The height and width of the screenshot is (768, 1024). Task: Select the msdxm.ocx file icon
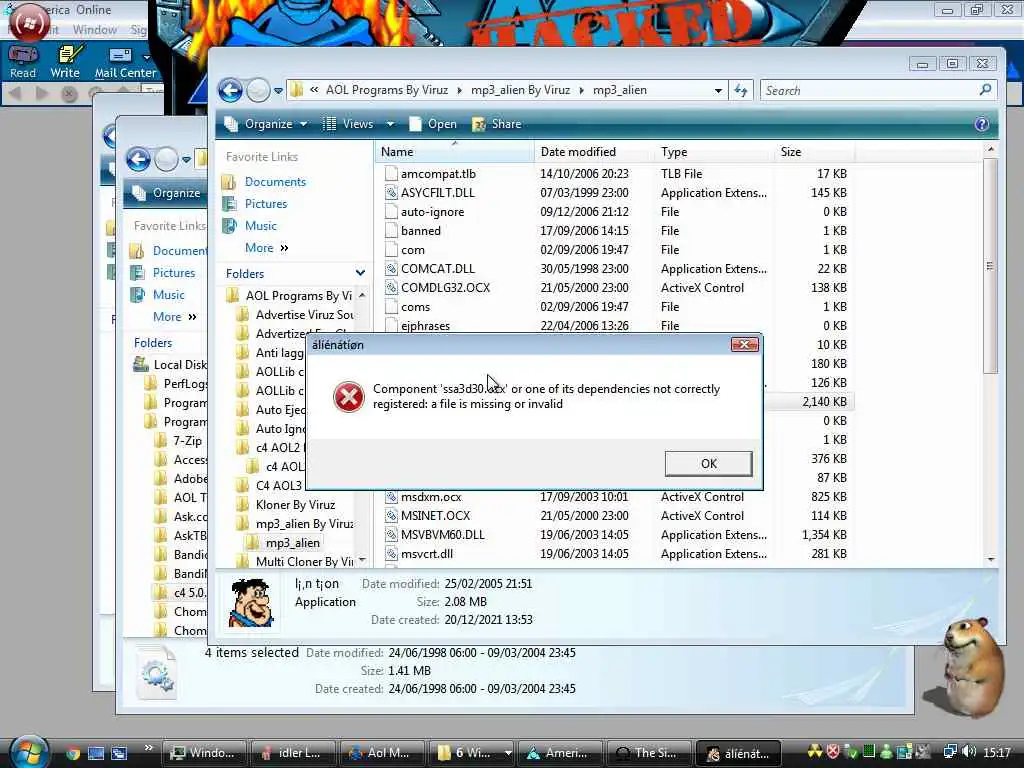pos(391,496)
